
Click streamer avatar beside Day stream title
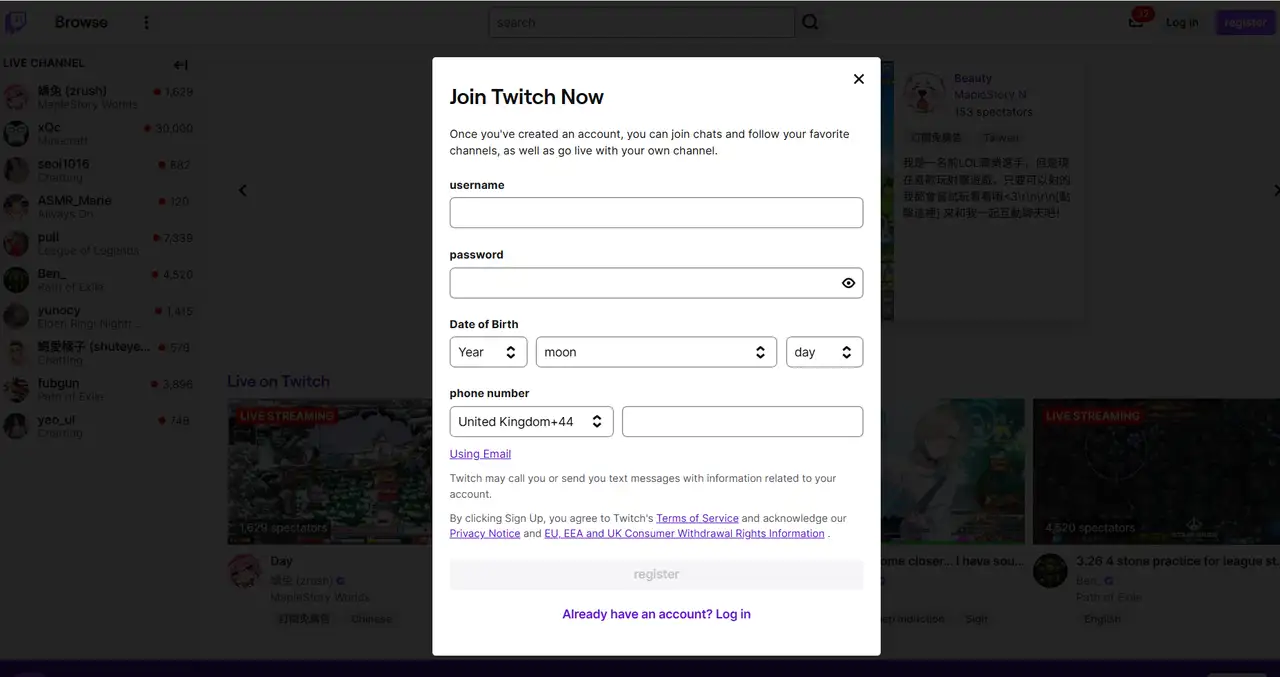245,571
